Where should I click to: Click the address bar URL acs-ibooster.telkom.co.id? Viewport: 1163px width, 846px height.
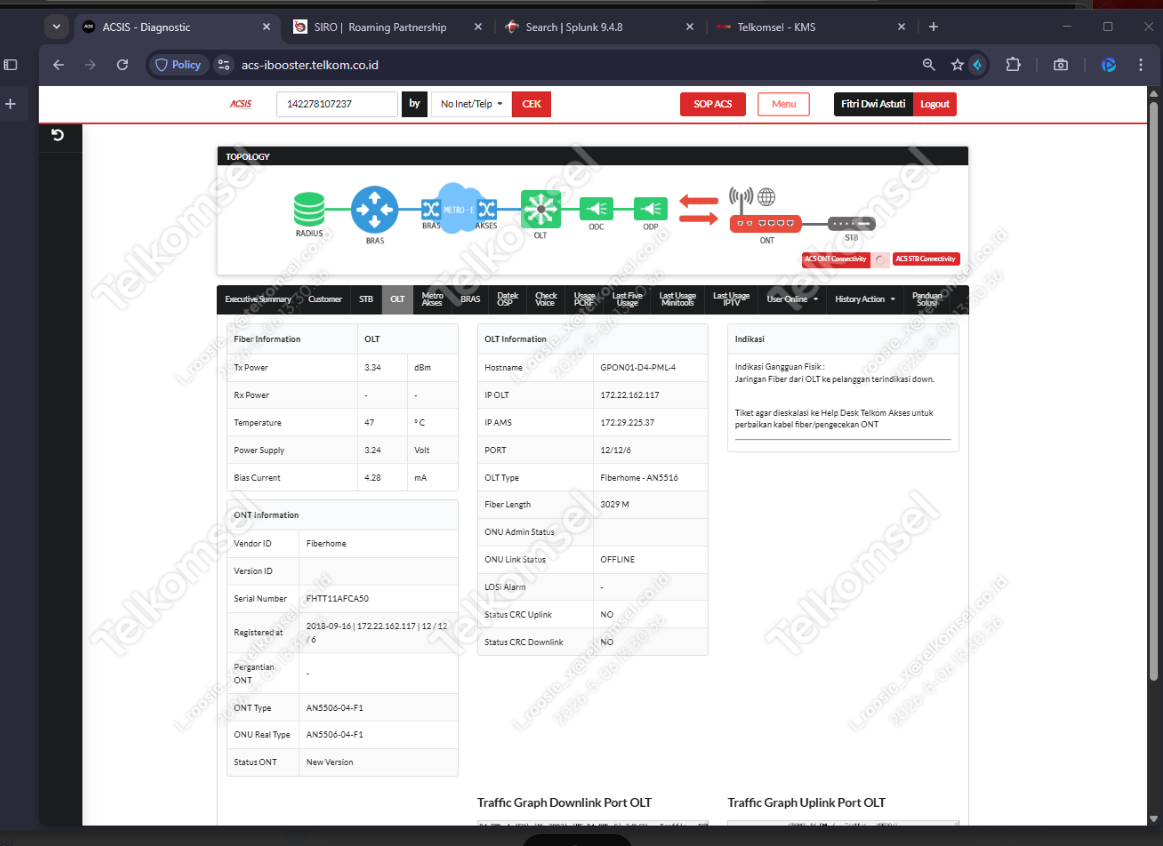(x=310, y=65)
